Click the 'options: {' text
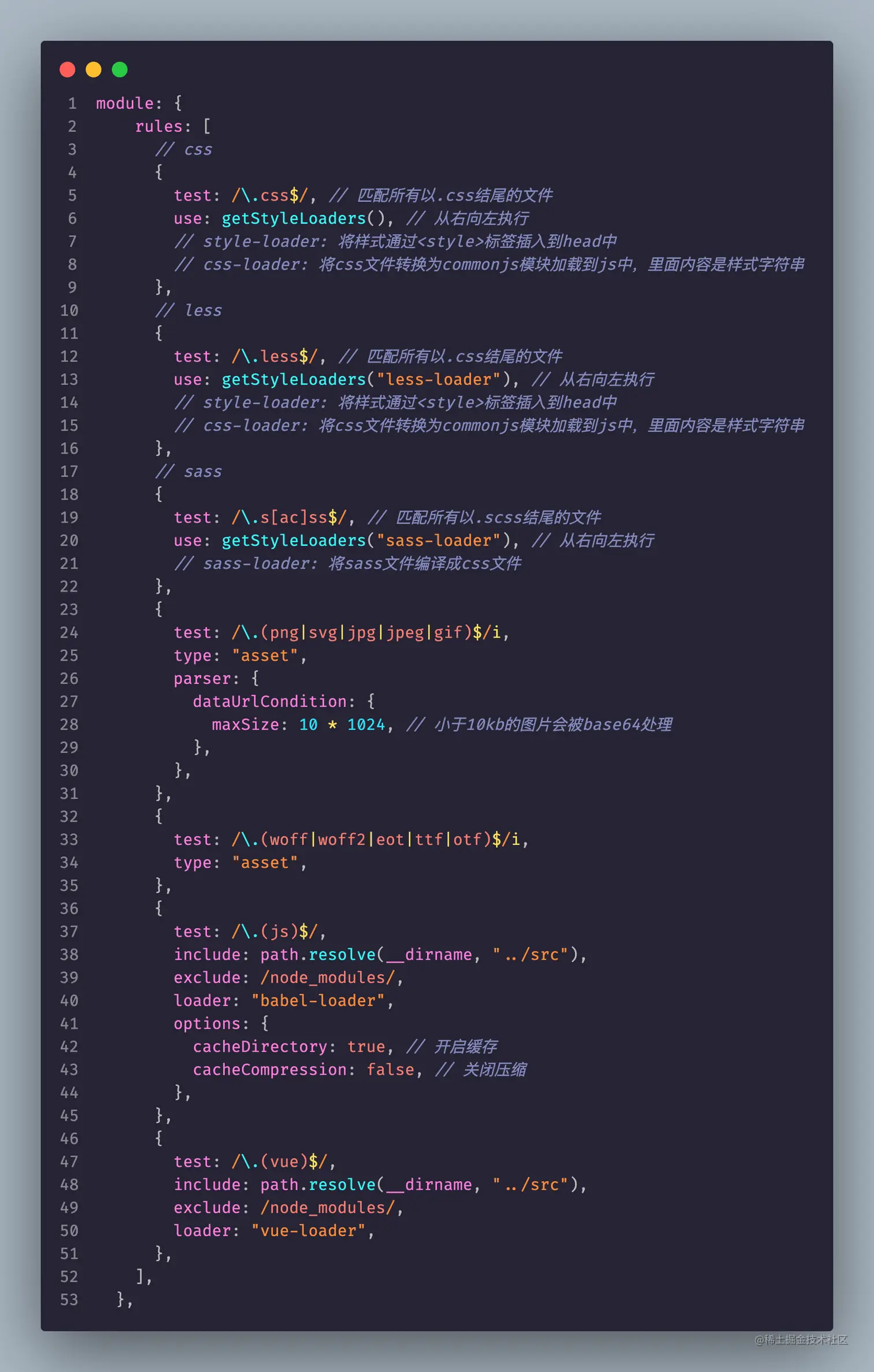Screen dimensions: 874x1372 tap(222, 1024)
